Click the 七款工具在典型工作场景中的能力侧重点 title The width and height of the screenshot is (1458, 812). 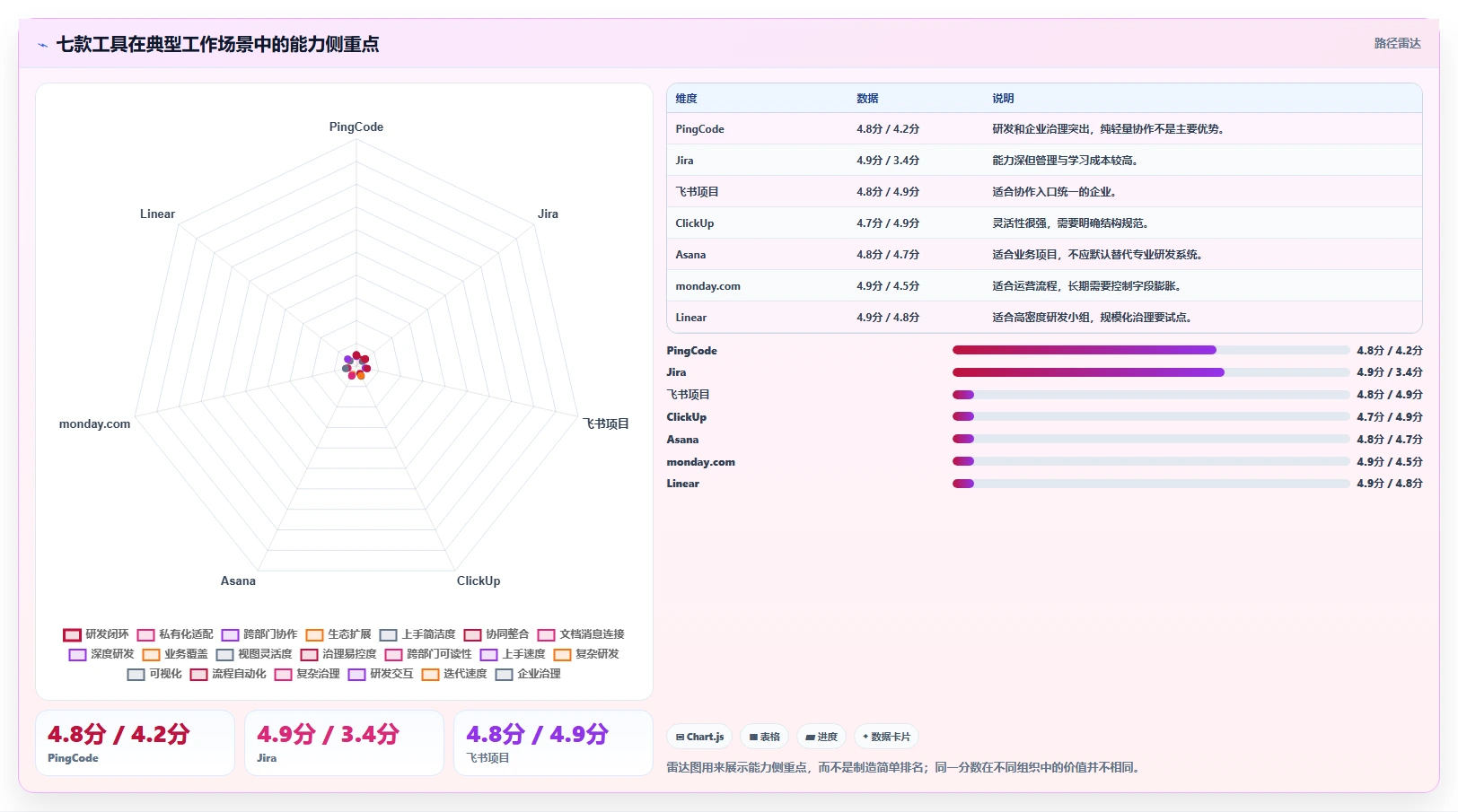point(217,44)
